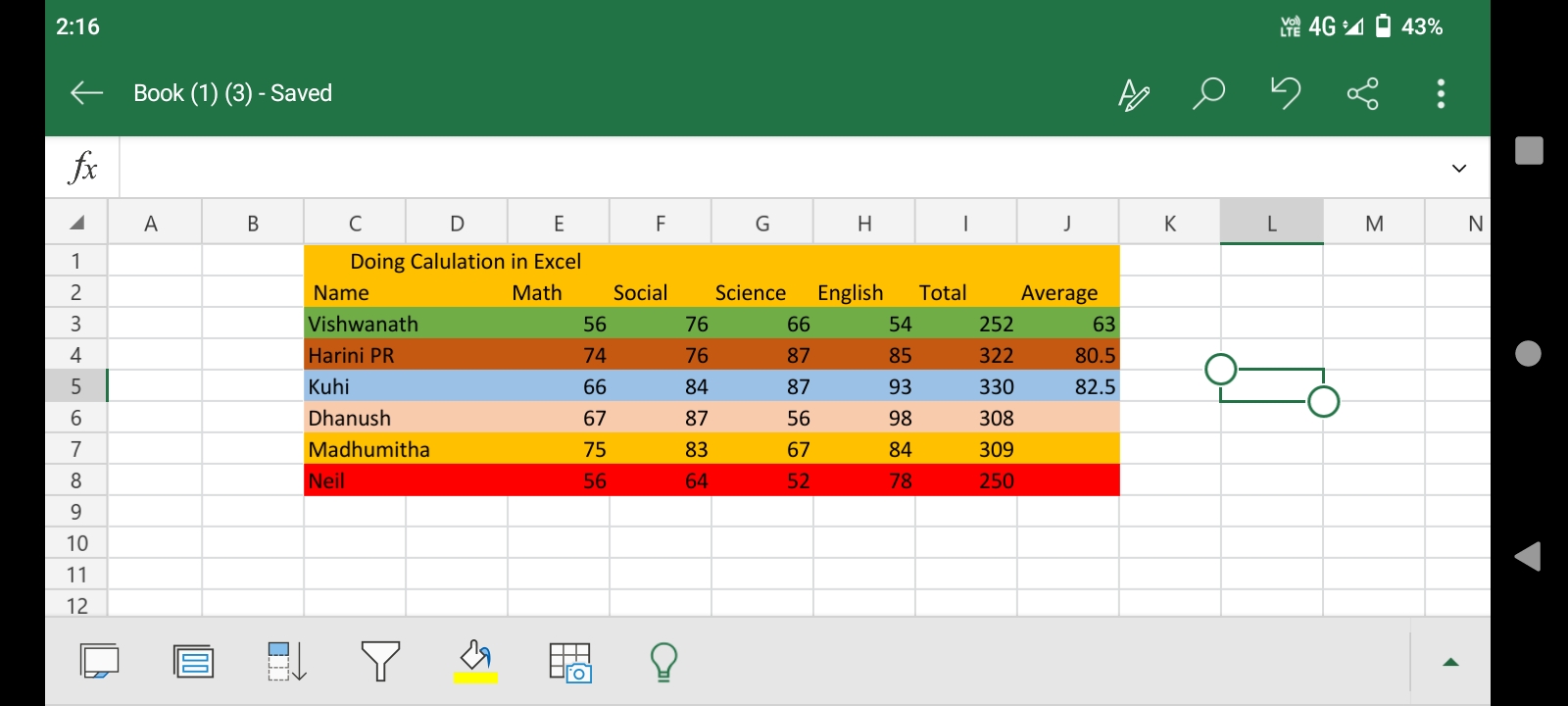Image resolution: width=1568 pixels, height=706 pixels.
Task: Open the share icon
Action: 1362,94
